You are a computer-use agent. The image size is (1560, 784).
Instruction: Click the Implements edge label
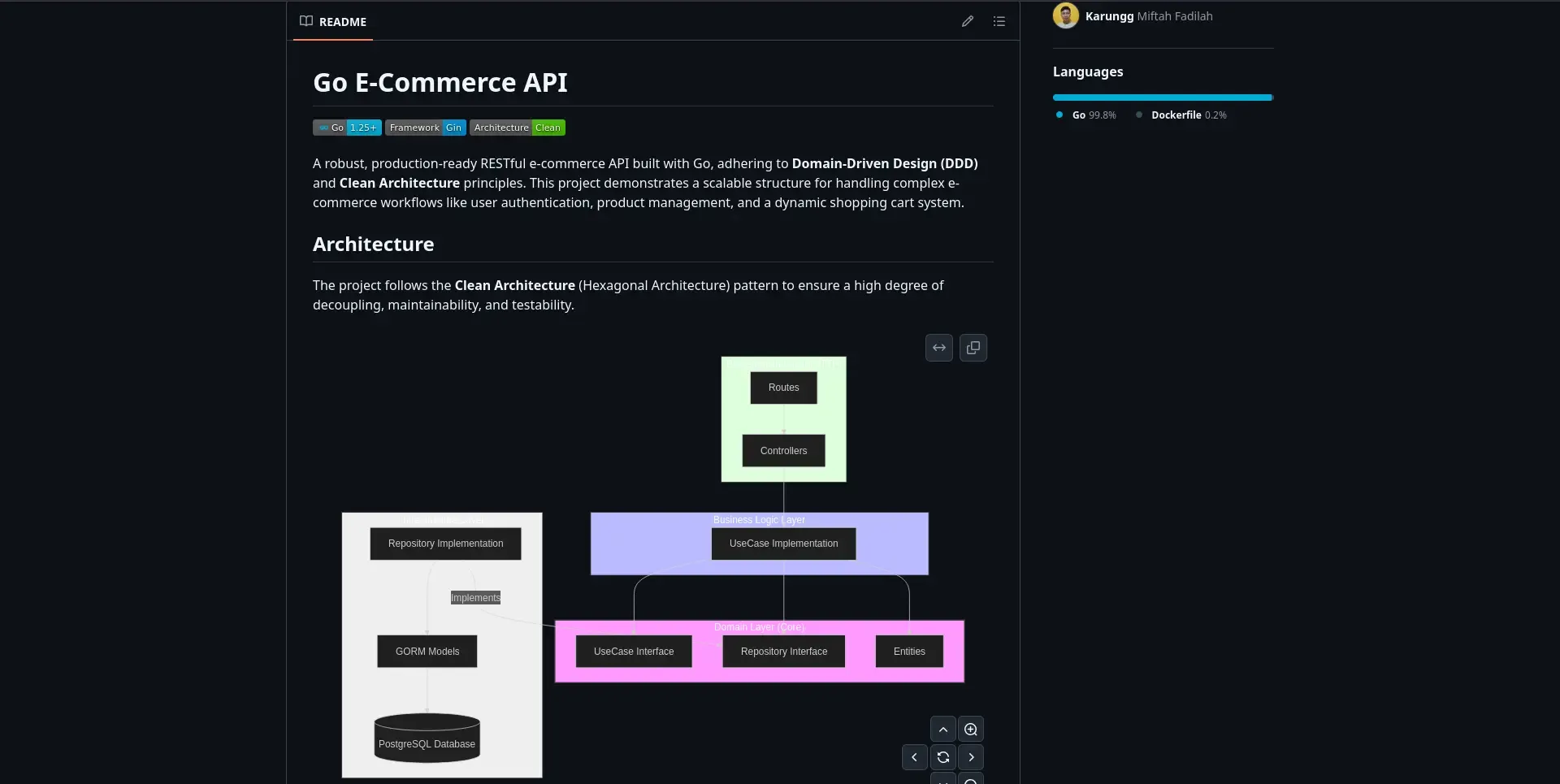476,598
